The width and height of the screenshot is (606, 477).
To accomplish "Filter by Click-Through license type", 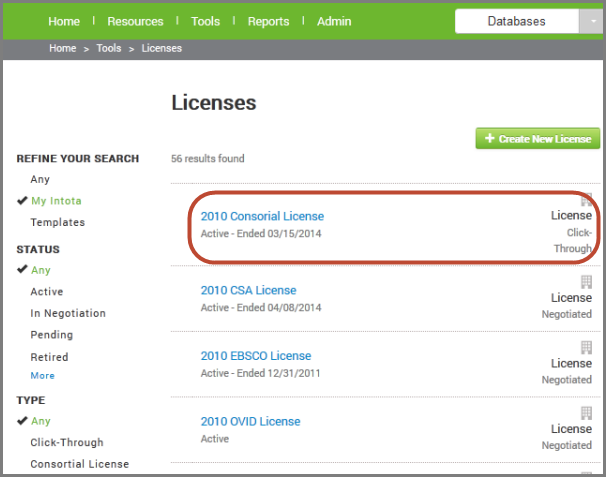I will coord(67,442).
